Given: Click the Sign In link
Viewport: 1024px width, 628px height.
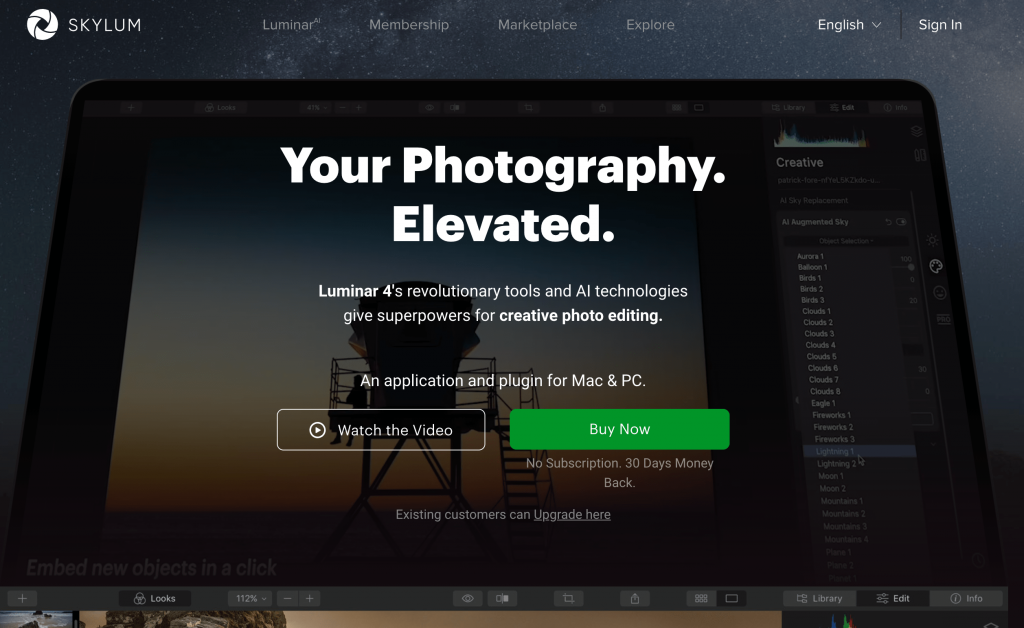Looking at the screenshot, I should pos(940,25).
